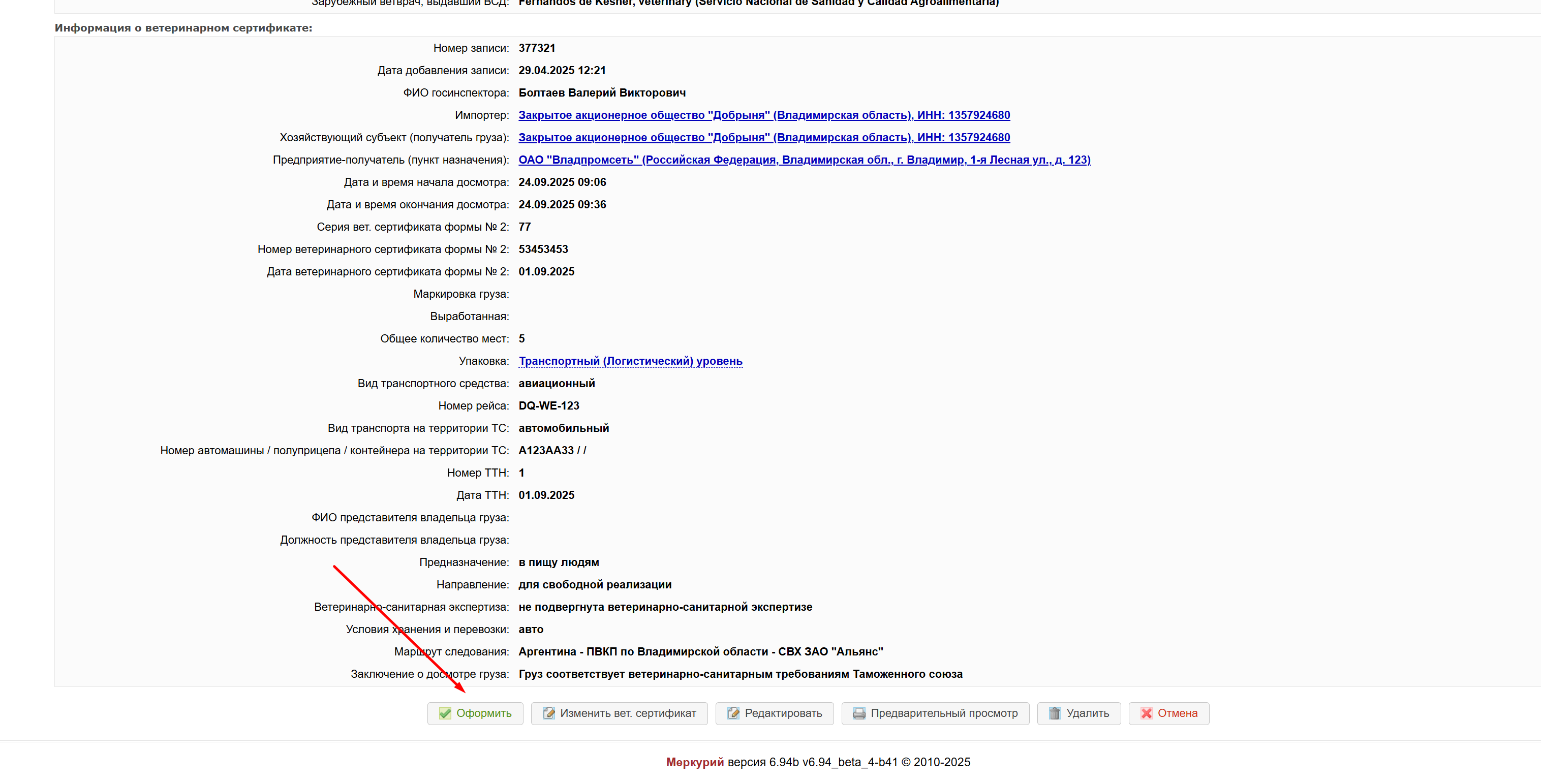1541x784 pixels.
Task: Click the green checkmark icon on Оформить
Action: coord(445,713)
